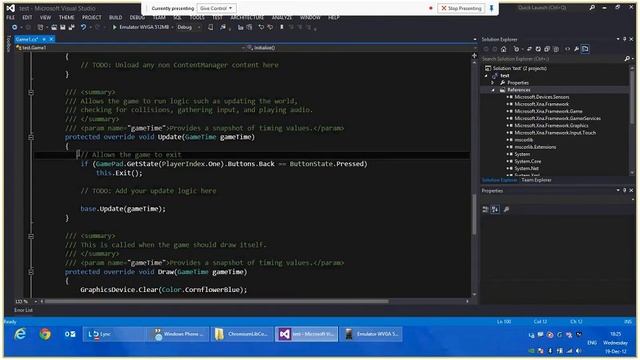The height and width of the screenshot is (360, 640).
Task: Expand the Properties tree node
Action: [x=493, y=83]
